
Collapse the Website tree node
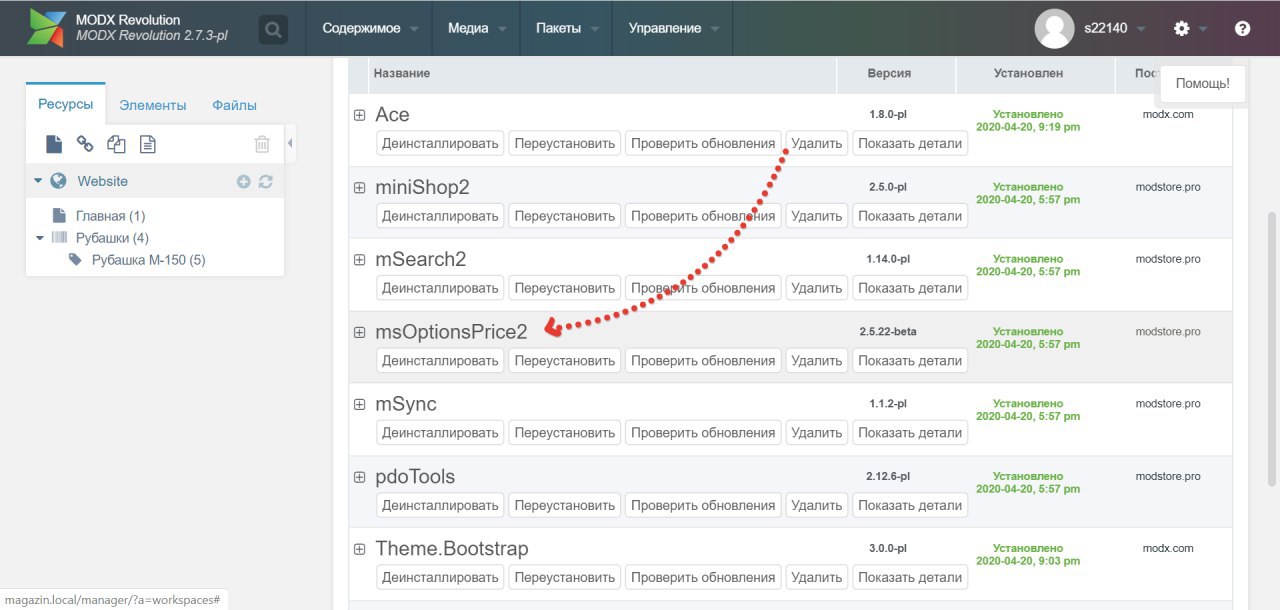38,181
